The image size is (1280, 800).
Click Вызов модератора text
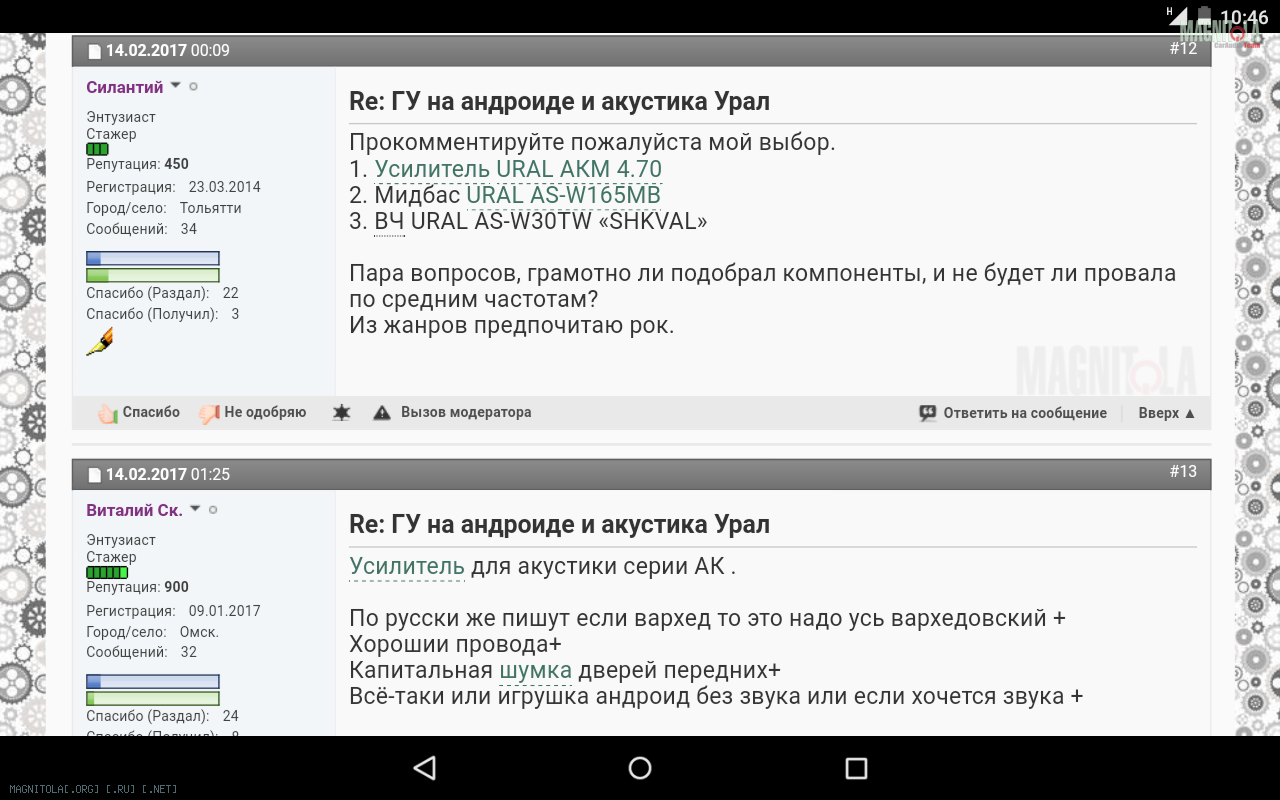[x=466, y=412]
